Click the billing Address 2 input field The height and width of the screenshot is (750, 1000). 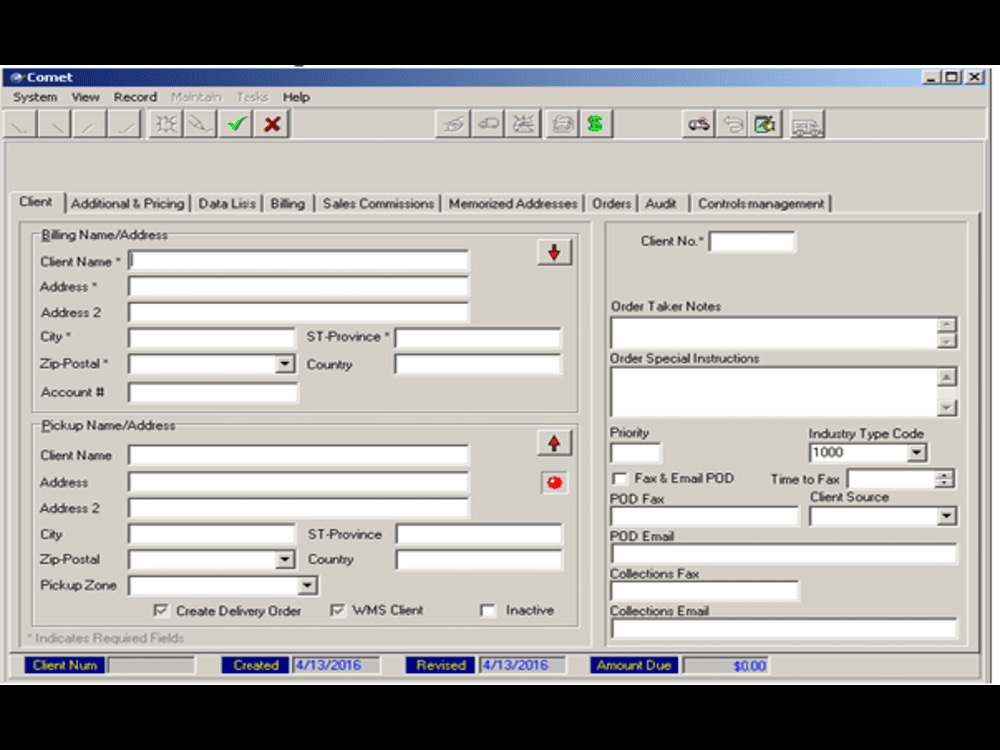tap(298, 312)
